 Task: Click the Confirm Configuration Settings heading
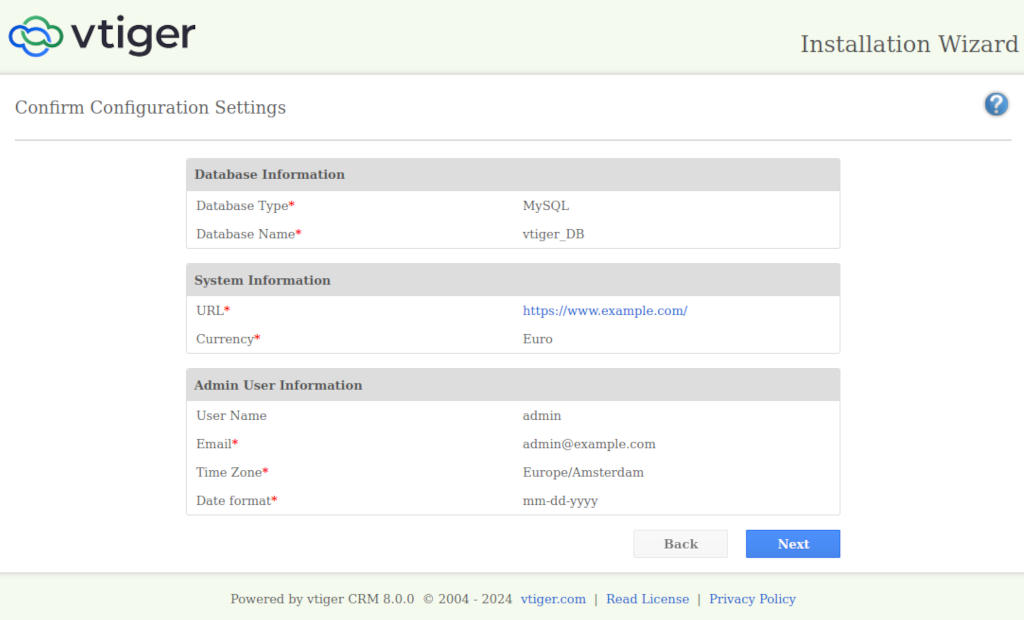point(150,107)
